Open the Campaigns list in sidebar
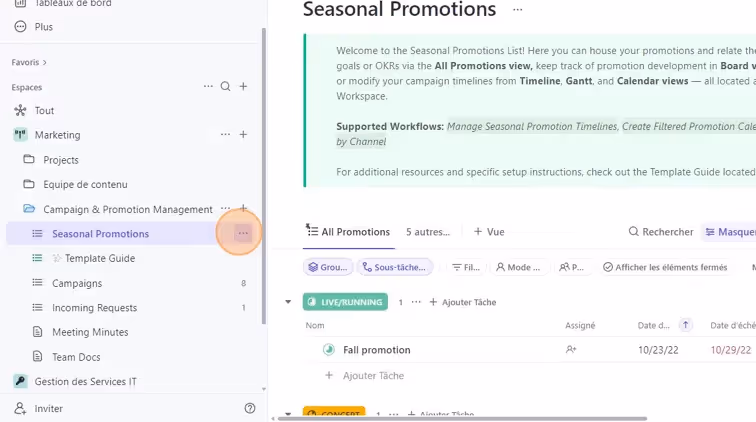This screenshot has width=756, height=422. pos(77,283)
